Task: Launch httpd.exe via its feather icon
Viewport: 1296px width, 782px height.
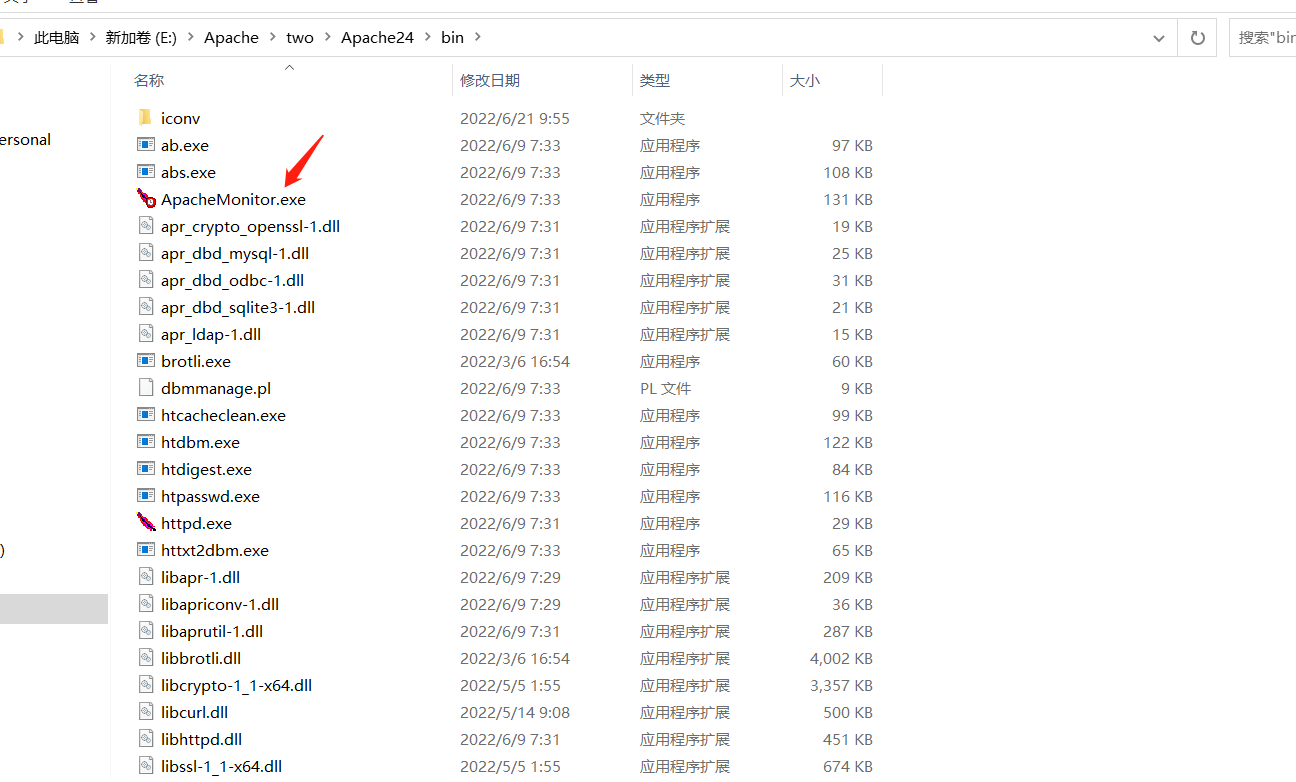Action: click(146, 523)
